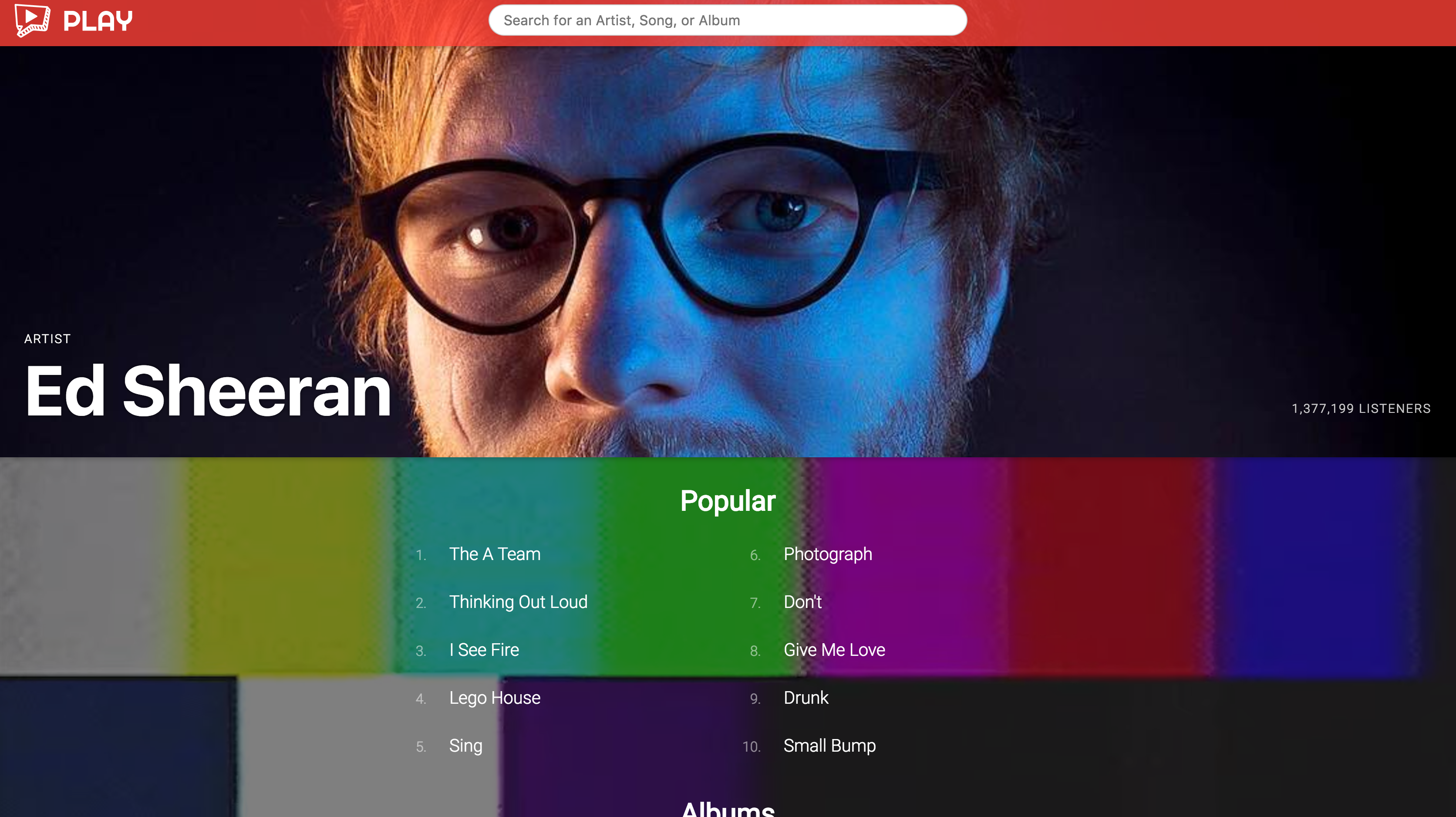Choose Lego House from popular list
Screen dimensions: 1456x817
tap(495, 698)
